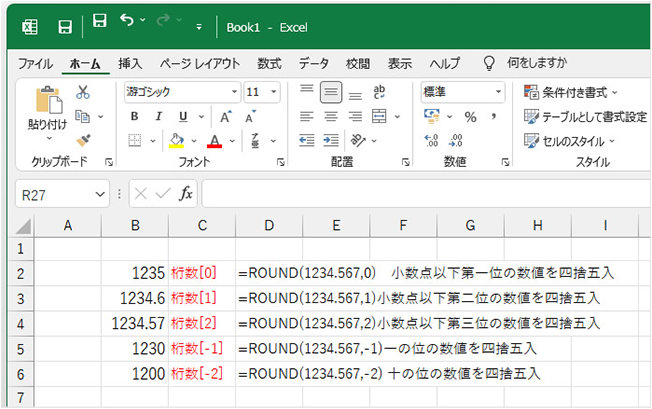Click the Copy icon
This screenshot has width=652, height=409.
coord(82,117)
